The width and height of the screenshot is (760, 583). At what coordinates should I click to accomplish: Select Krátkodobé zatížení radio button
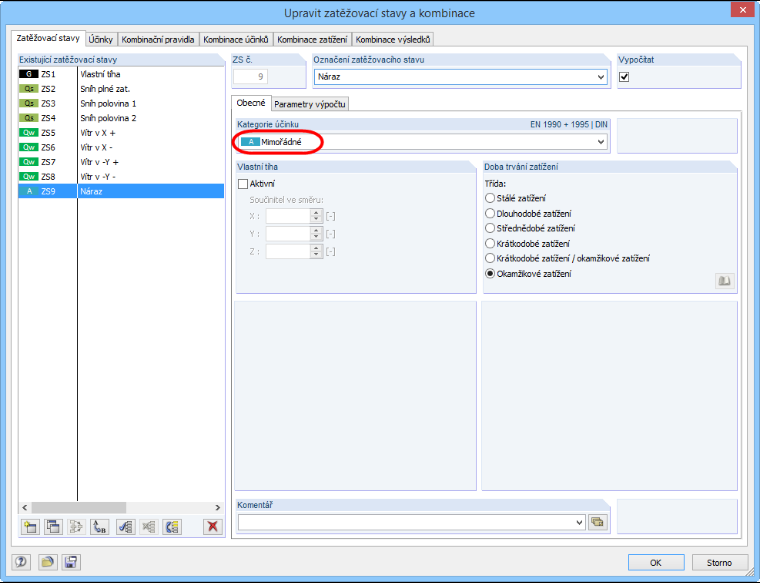490,244
